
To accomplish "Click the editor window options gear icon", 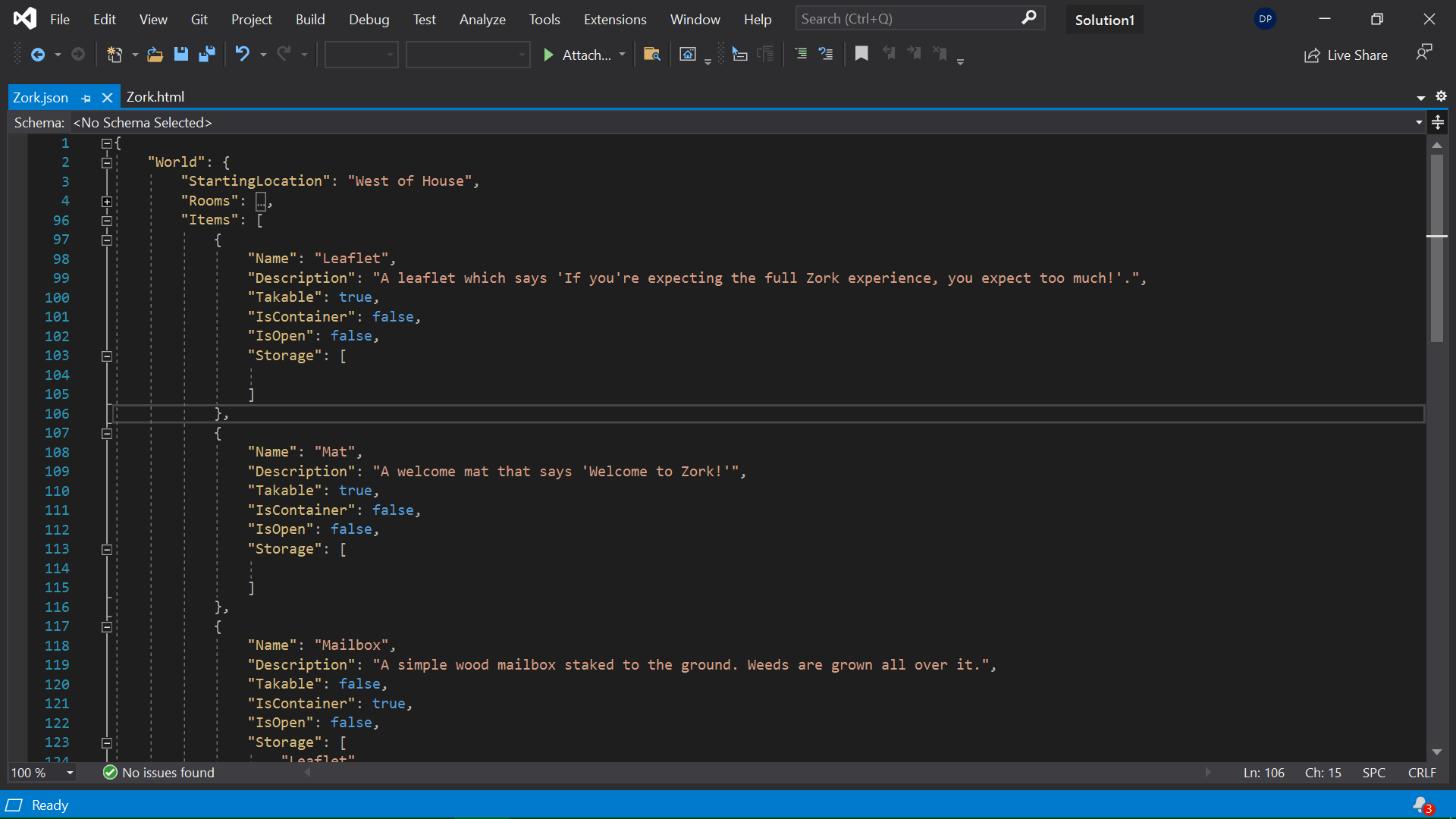I will click(x=1441, y=96).
